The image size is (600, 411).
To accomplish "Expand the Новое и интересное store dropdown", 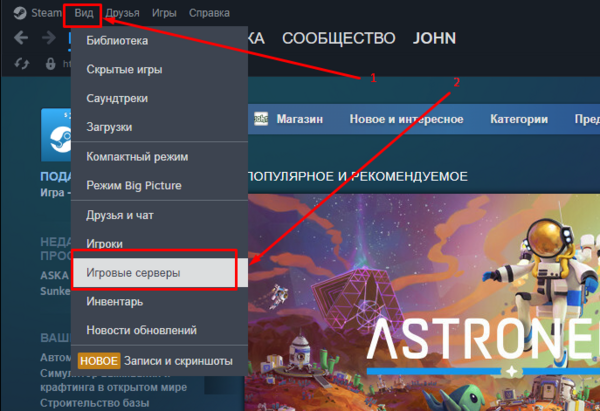I will click(406, 120).
